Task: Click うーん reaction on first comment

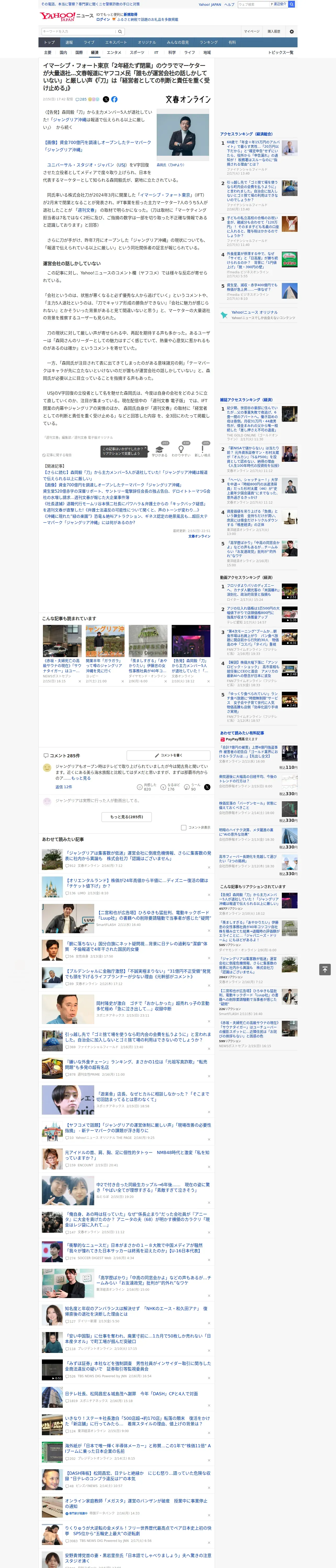Action: (187, 787)
